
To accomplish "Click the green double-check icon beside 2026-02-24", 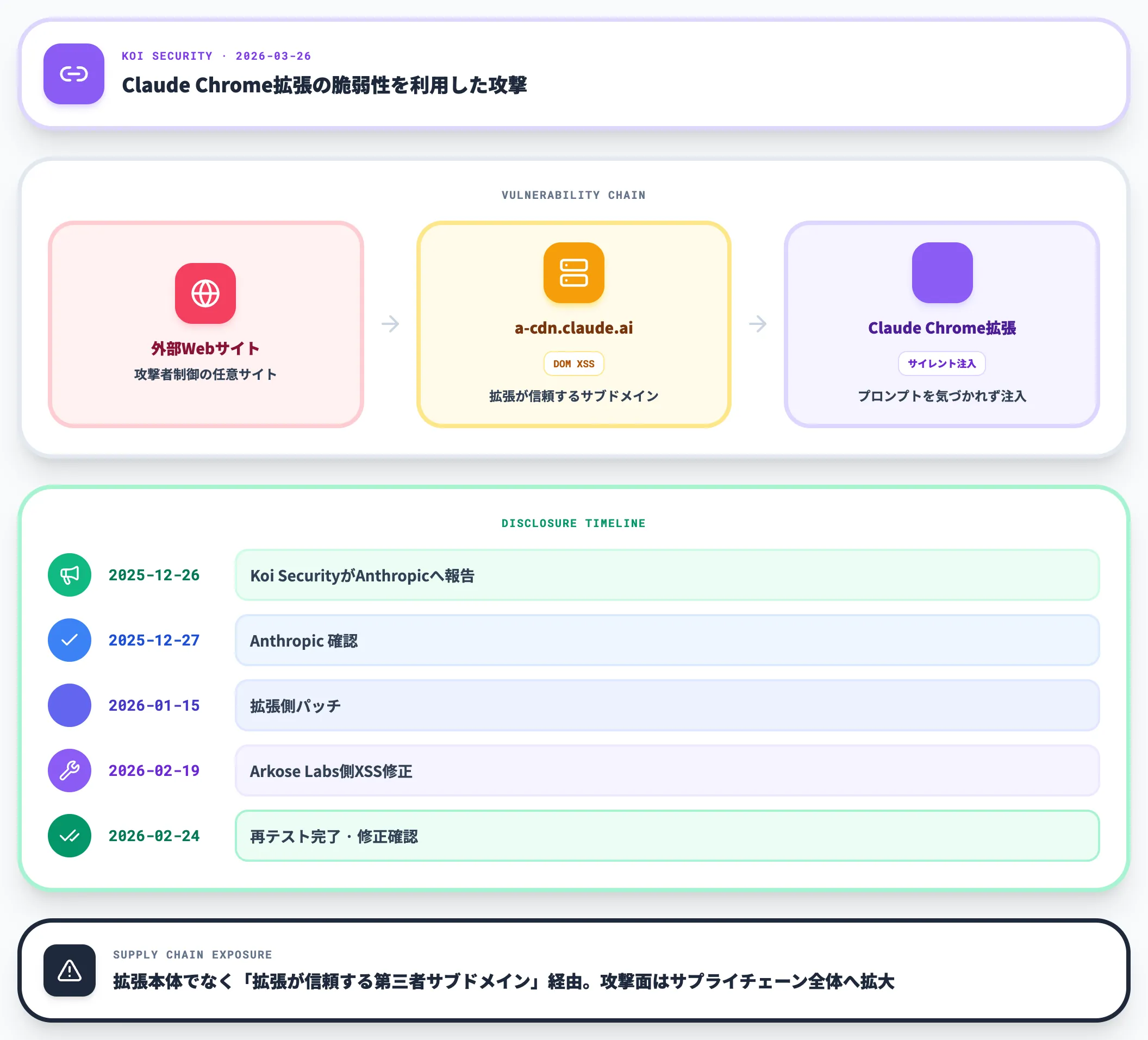I will click(x=70, y=836).
